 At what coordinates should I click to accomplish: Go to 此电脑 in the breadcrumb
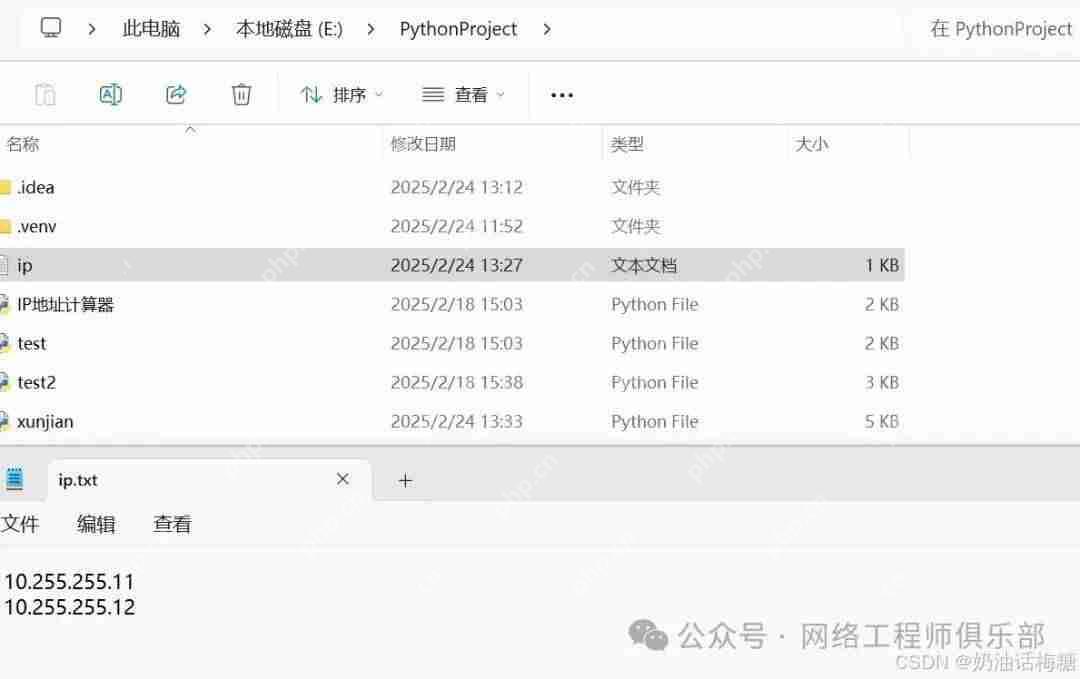[x=151, y=29]
